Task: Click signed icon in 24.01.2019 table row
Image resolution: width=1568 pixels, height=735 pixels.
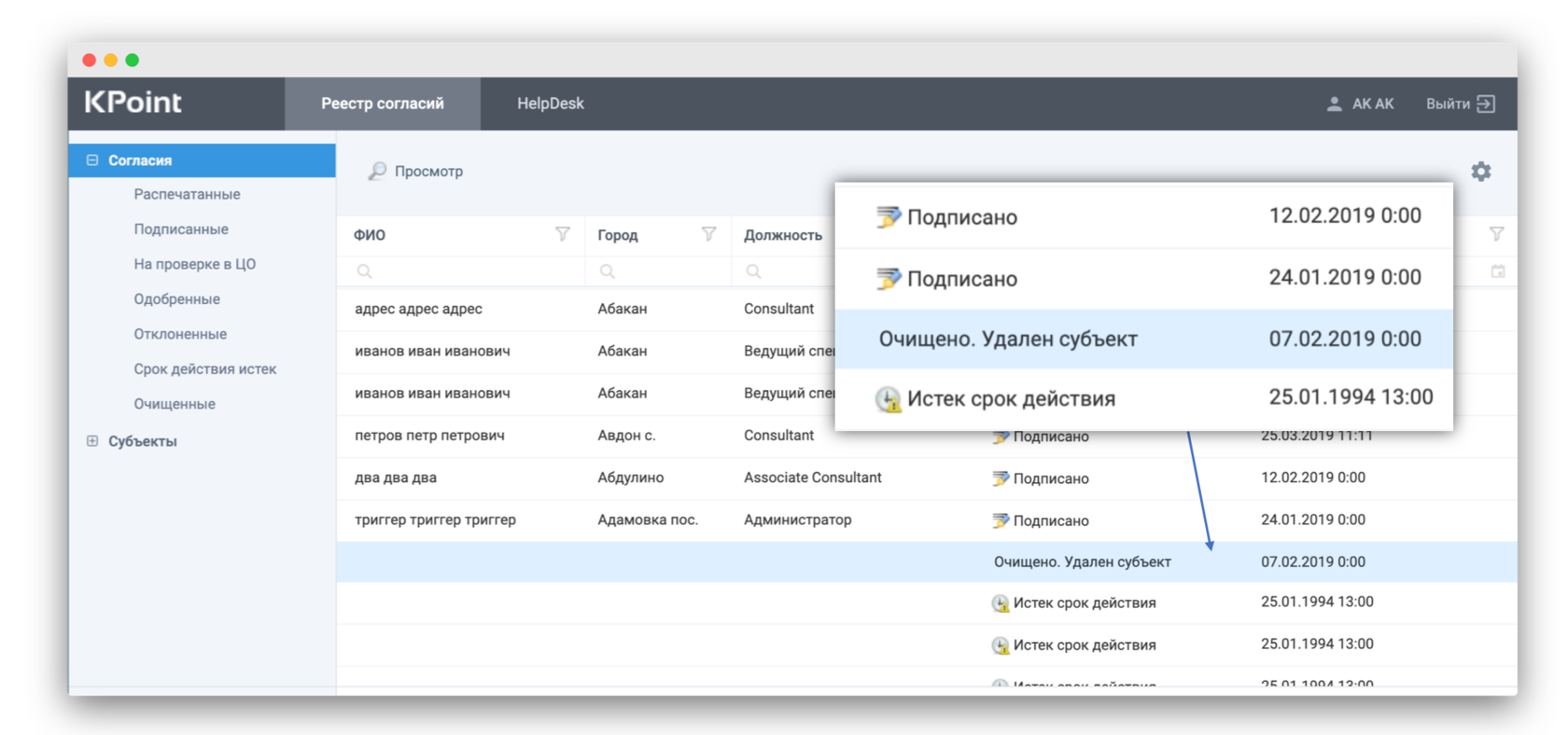Action: point(1001,520)
